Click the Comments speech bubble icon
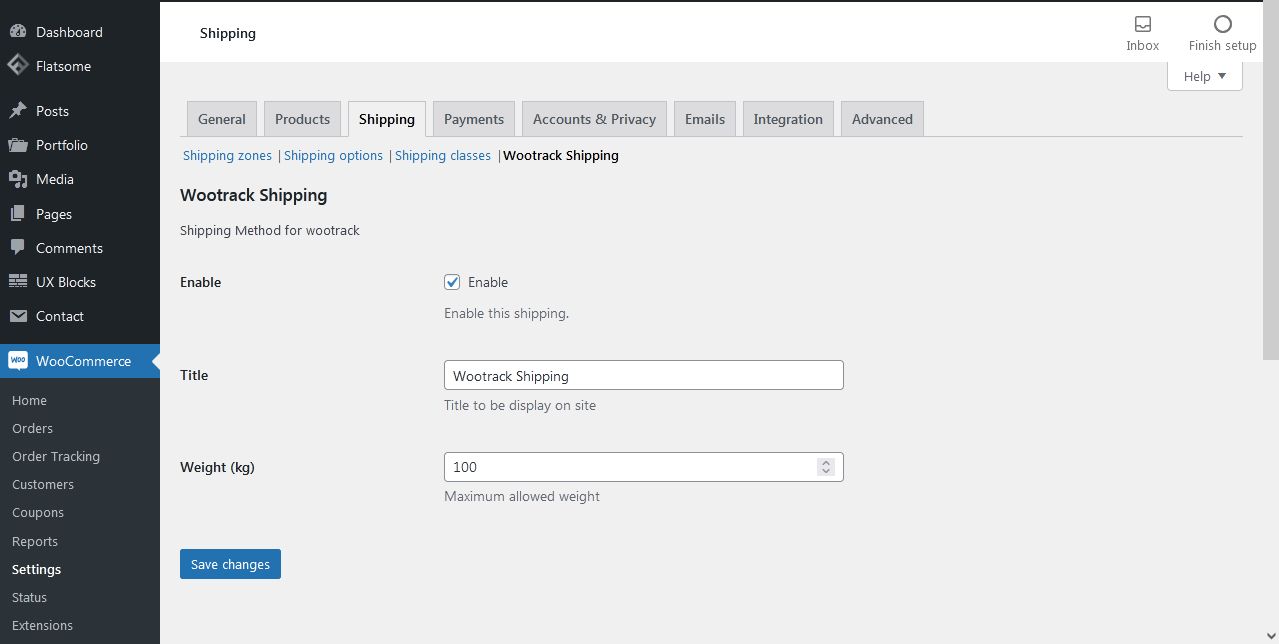This screenshot has height=644, width=1279. (17, 248)
